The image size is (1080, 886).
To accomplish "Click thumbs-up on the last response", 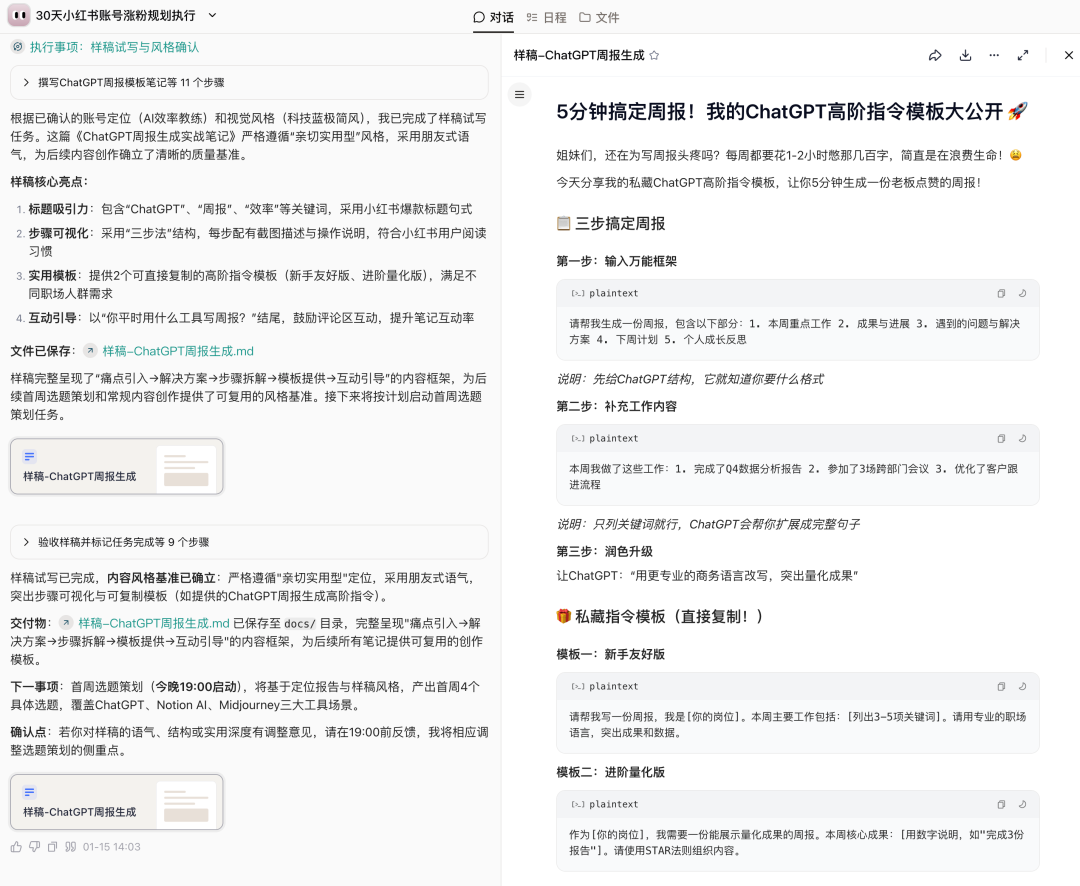I will [16, 847].
